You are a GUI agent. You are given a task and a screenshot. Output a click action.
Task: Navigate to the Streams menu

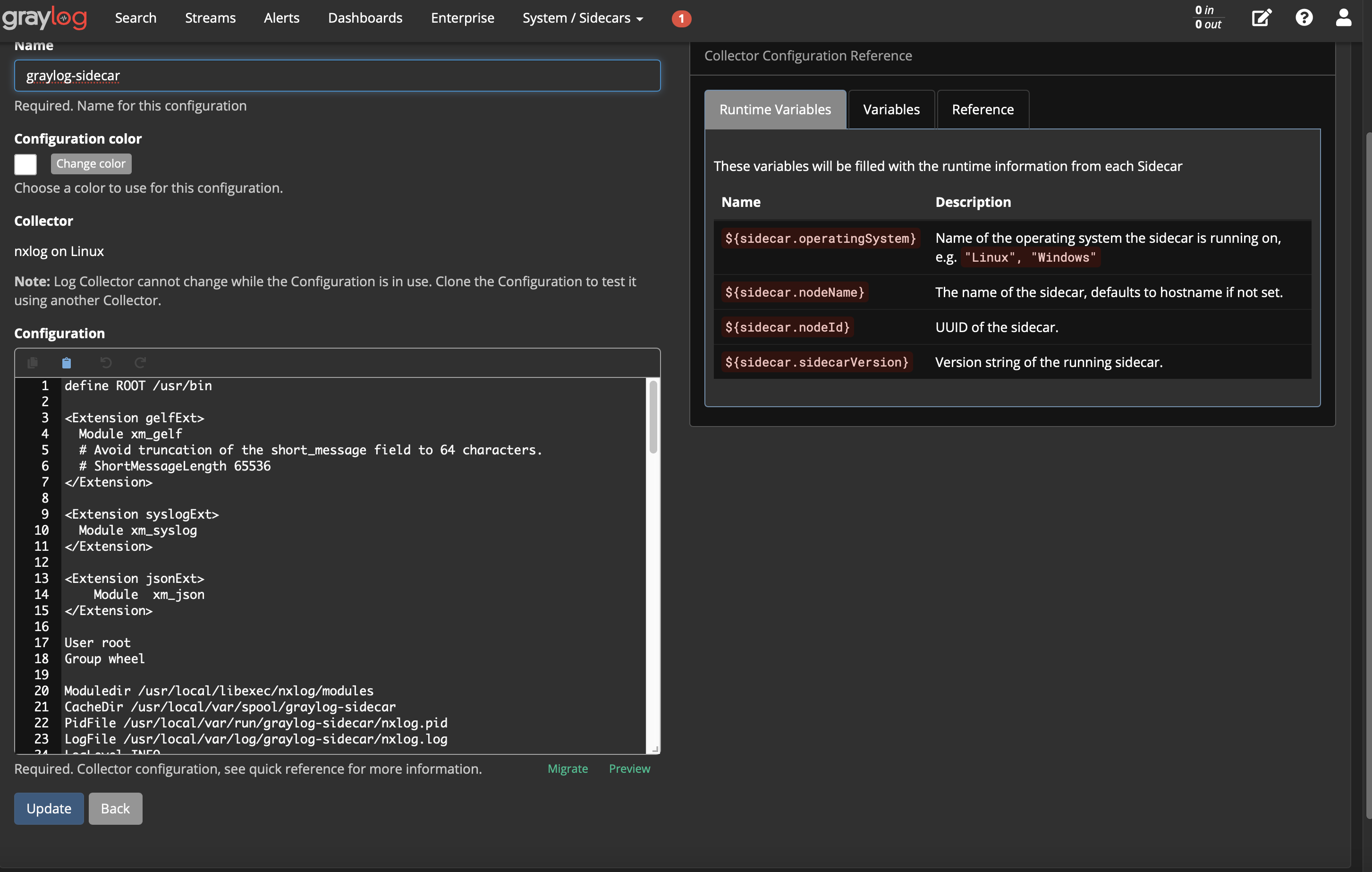210,17
